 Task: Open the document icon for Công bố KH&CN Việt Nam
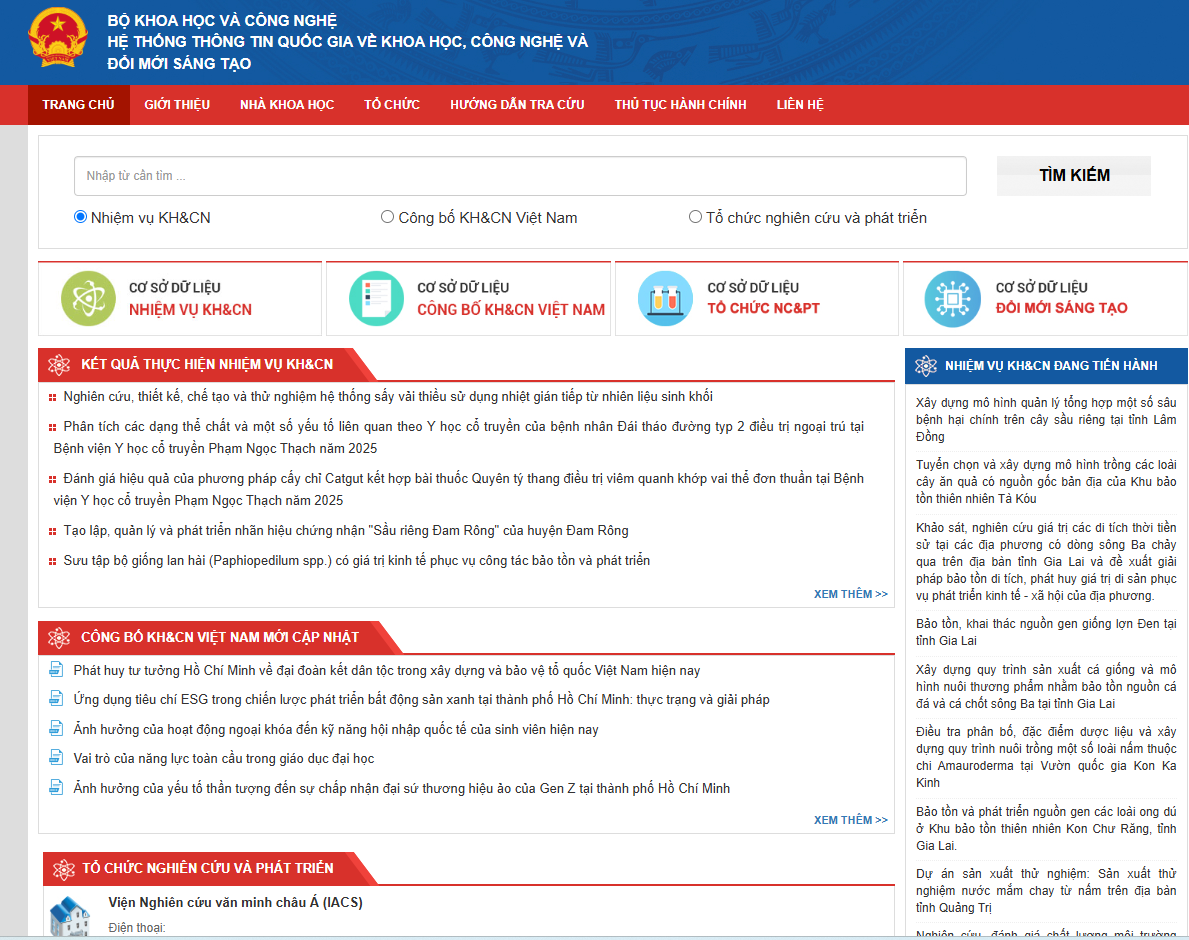[x=377, y=299]
